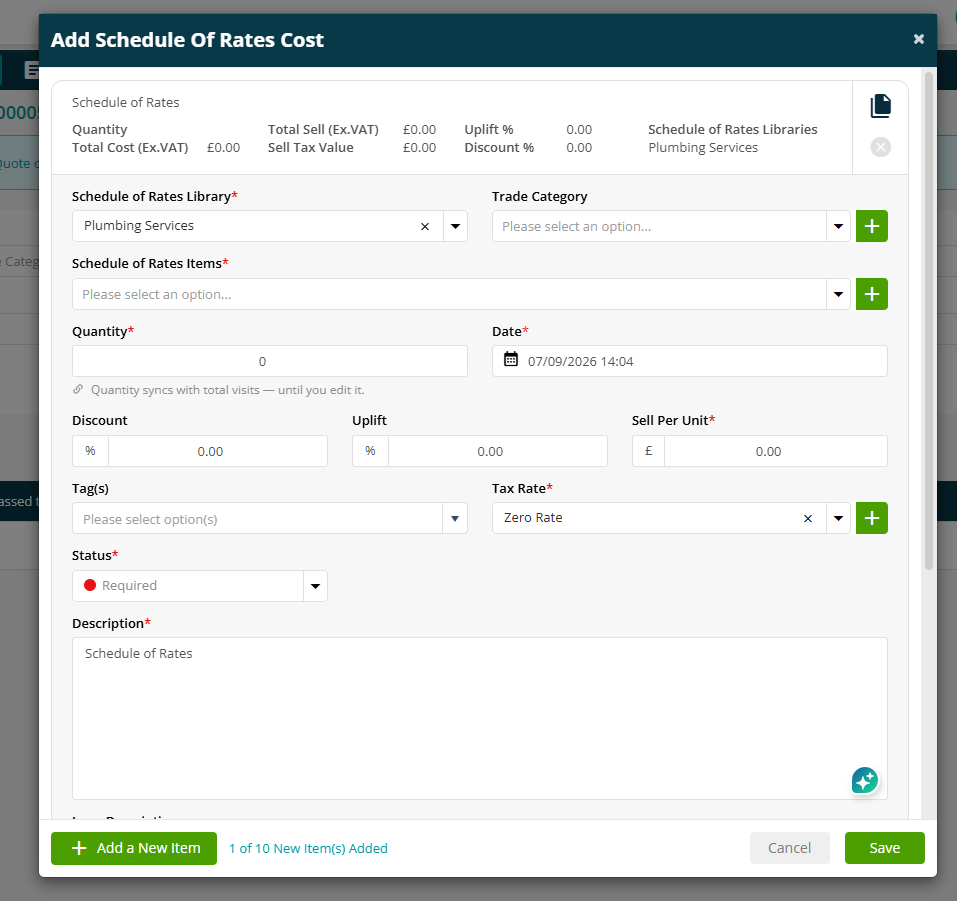
Task: Expand the Tax Rate dropdown arrow
Action: click(839, 518)
